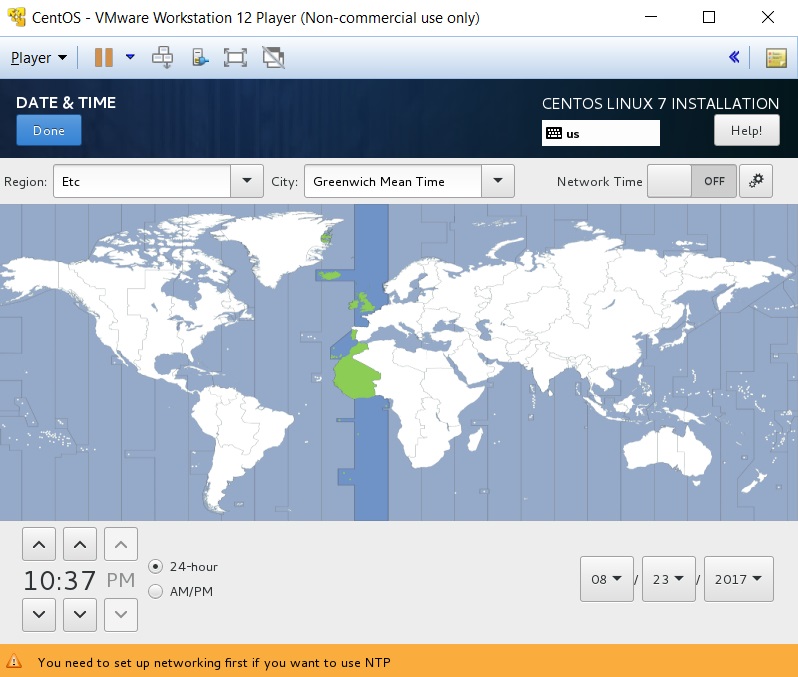Increase the hour with up arrow
Image resolution: width=798 pixels, height=677 pixels.
click(38, 545)
